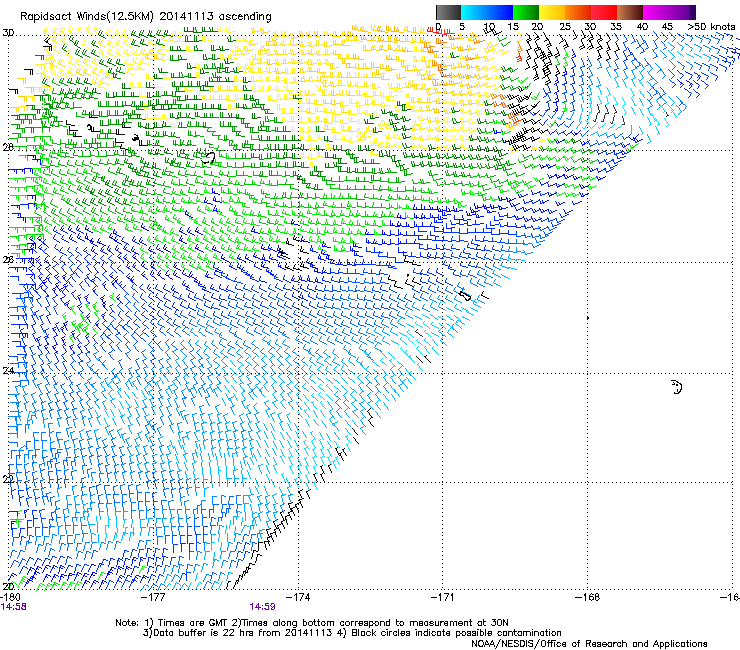Click the legend tick label '5'
The image size is (740, 650).
point(462,26)
